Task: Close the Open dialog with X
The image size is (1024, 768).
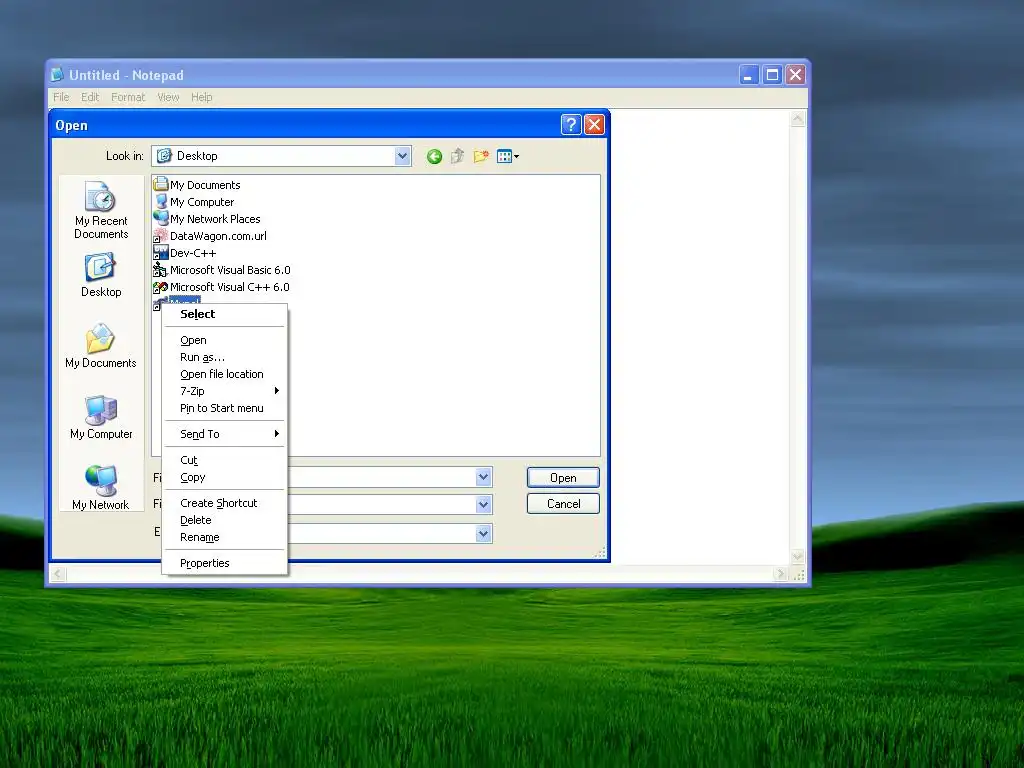Action: (x=594, y=125)
